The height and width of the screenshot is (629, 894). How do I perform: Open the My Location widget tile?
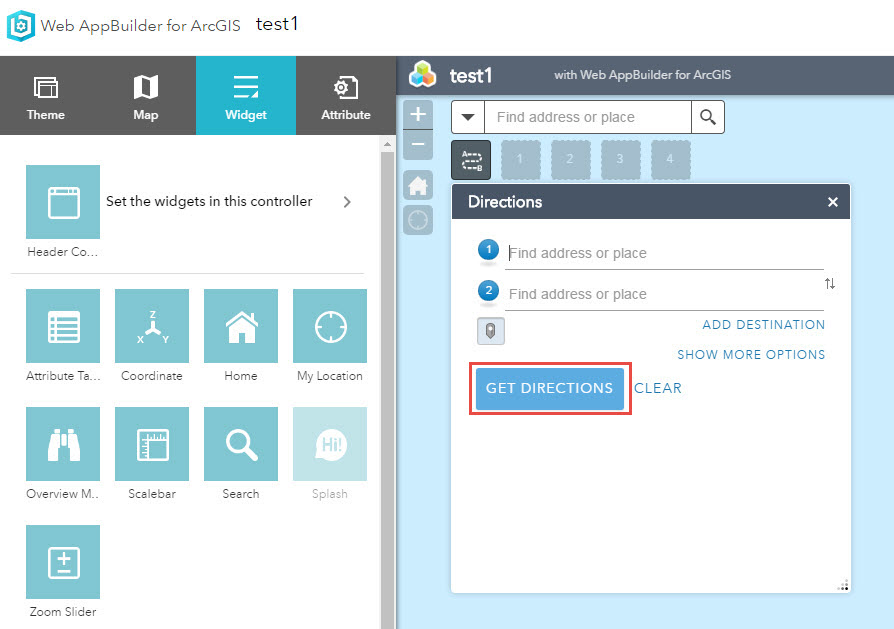tap(330, 326)
